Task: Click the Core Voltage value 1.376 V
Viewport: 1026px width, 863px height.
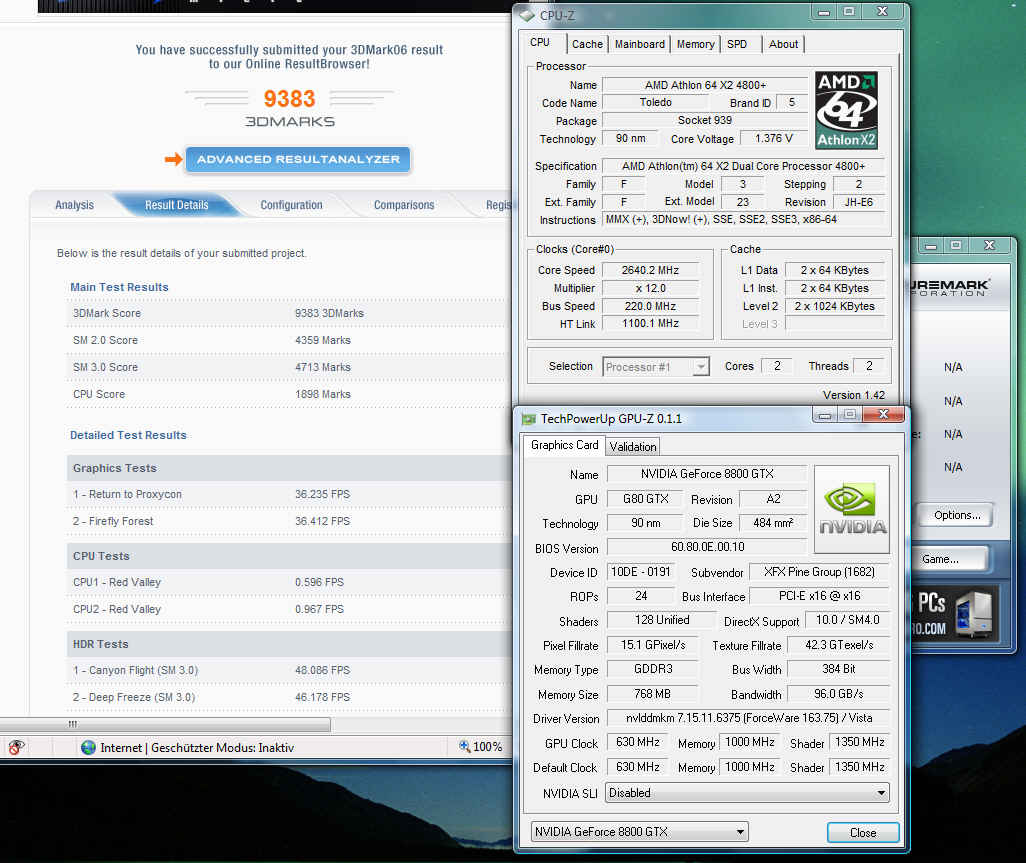Action: click(x=773, y=139)
